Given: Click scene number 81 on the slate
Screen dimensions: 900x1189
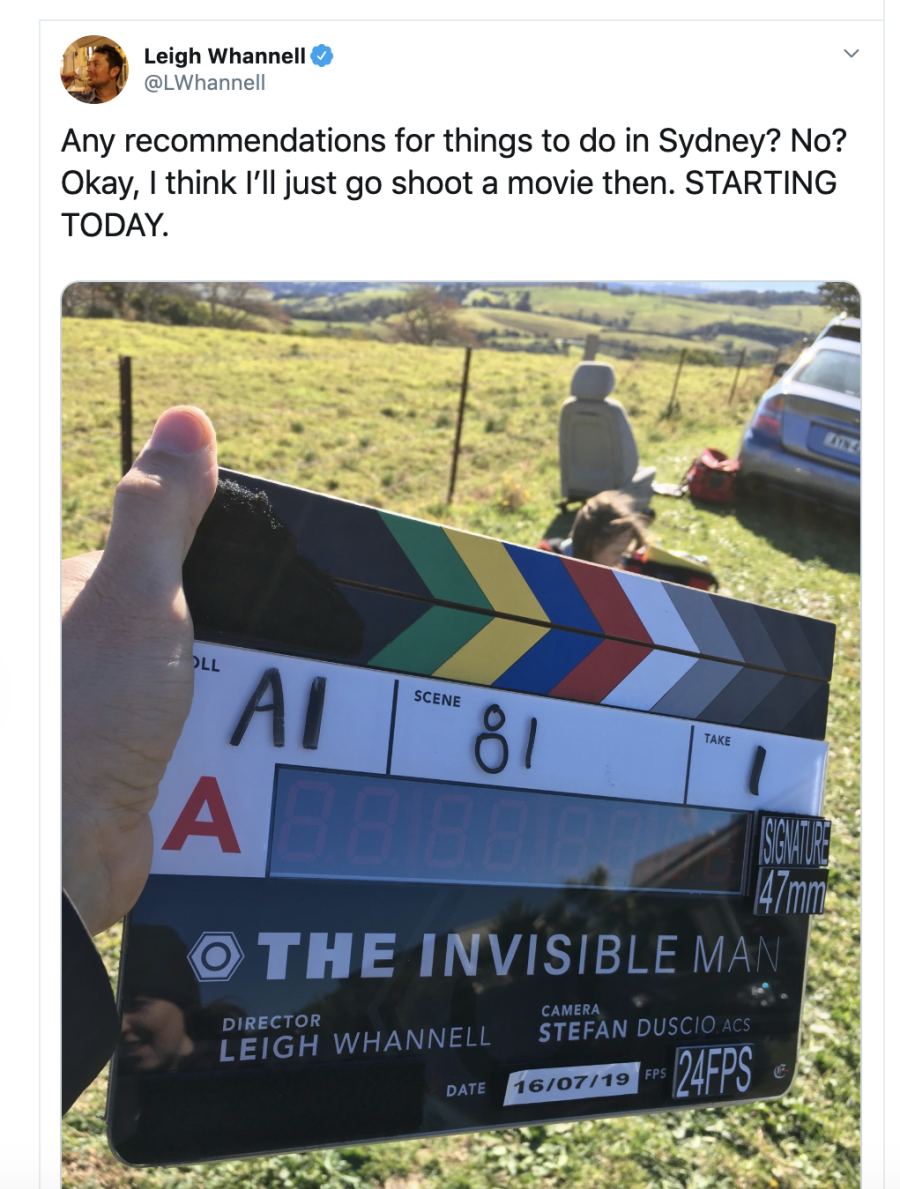Looking at the screenshot, I should [x=505, y=738].
